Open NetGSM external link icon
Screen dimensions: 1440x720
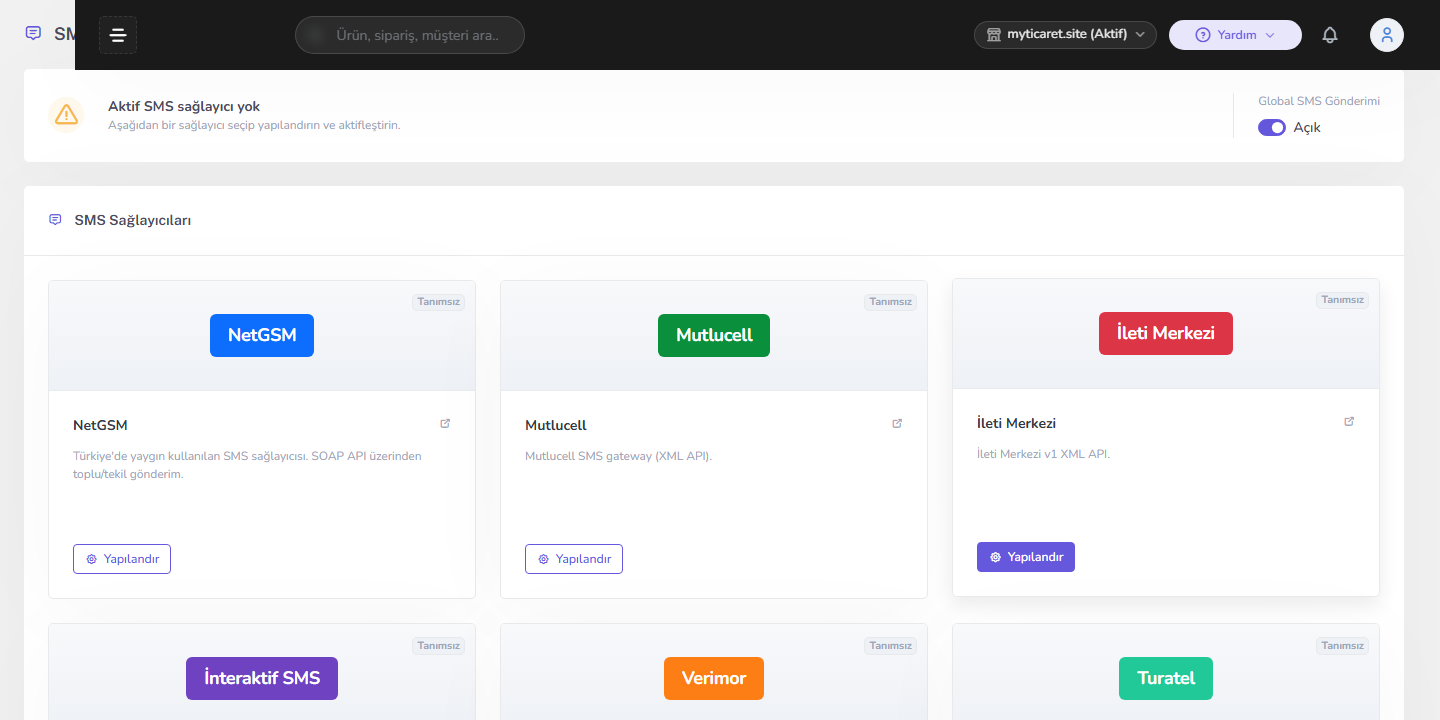click(445, 424)
